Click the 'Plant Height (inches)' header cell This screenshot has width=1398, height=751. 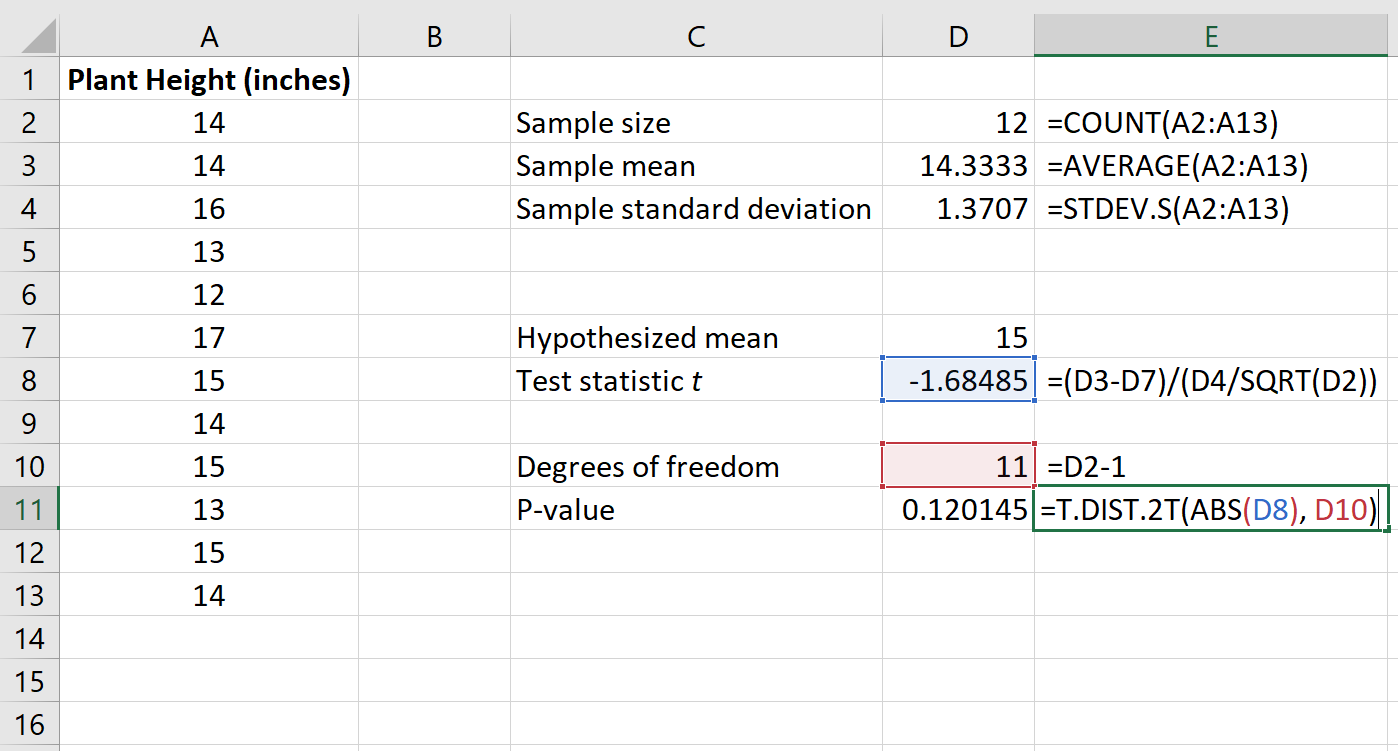coord(209,79)
